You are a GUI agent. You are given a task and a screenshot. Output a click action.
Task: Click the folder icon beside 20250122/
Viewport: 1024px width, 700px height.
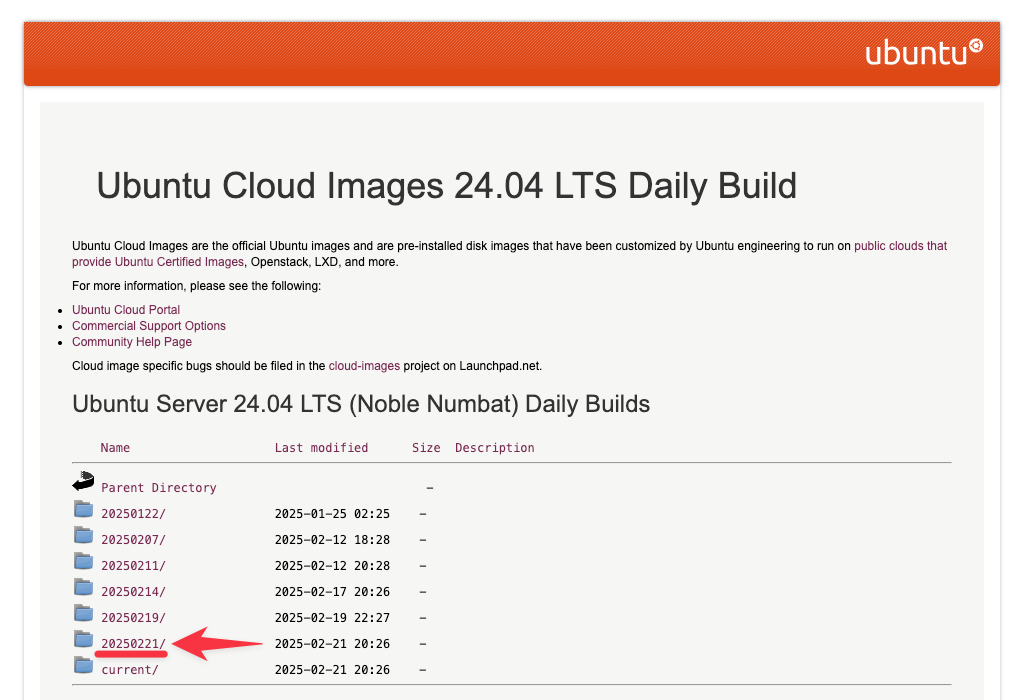point(83,509)
